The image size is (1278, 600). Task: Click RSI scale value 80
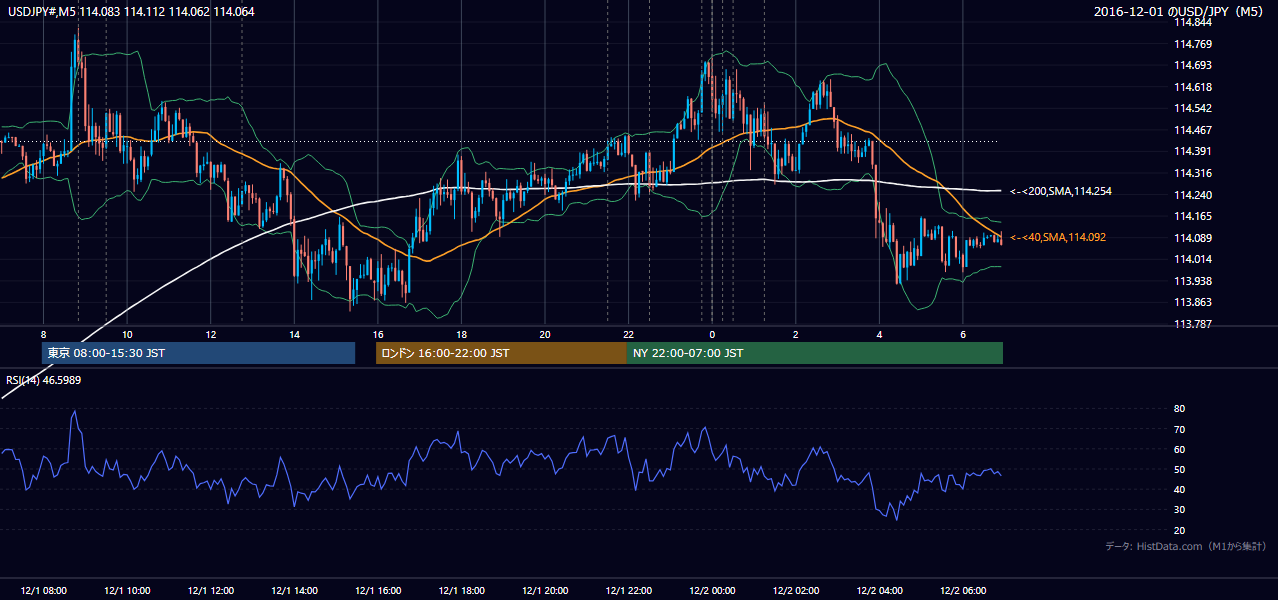coord(1180,409)
